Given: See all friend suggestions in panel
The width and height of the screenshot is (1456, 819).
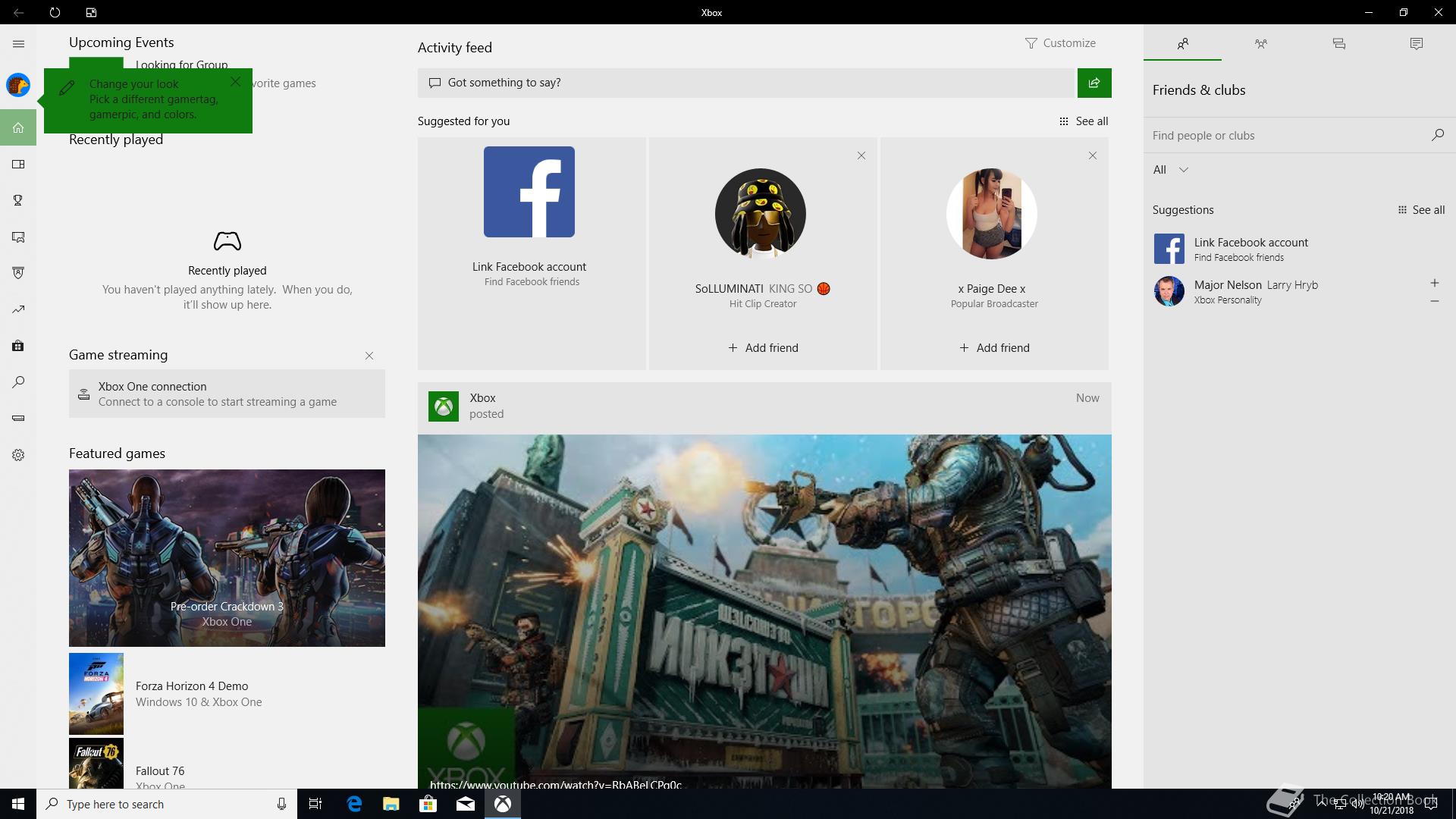Looking at the screenshot, I should pyautogui.click(x=1421, y=210).
